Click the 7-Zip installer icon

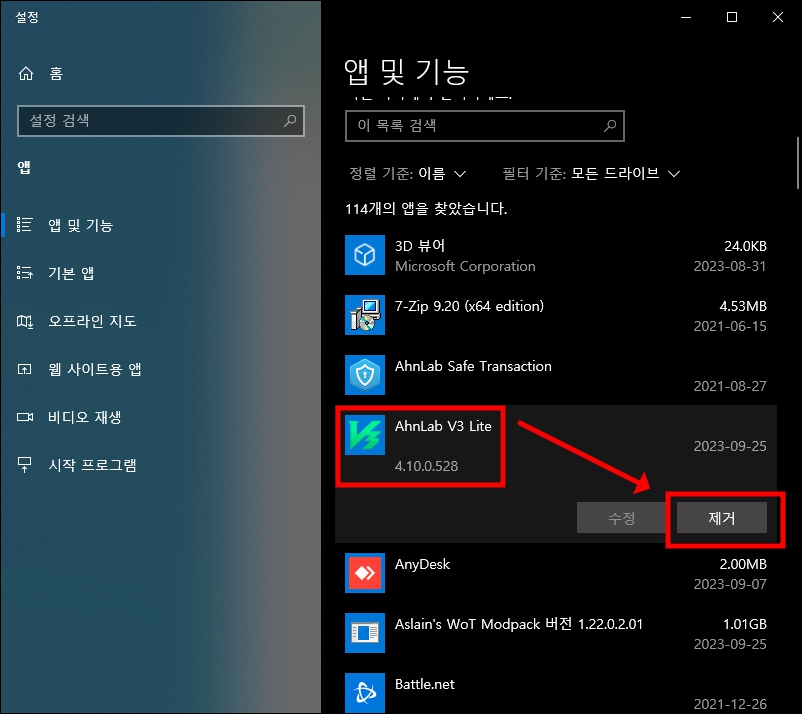[365, 315]
